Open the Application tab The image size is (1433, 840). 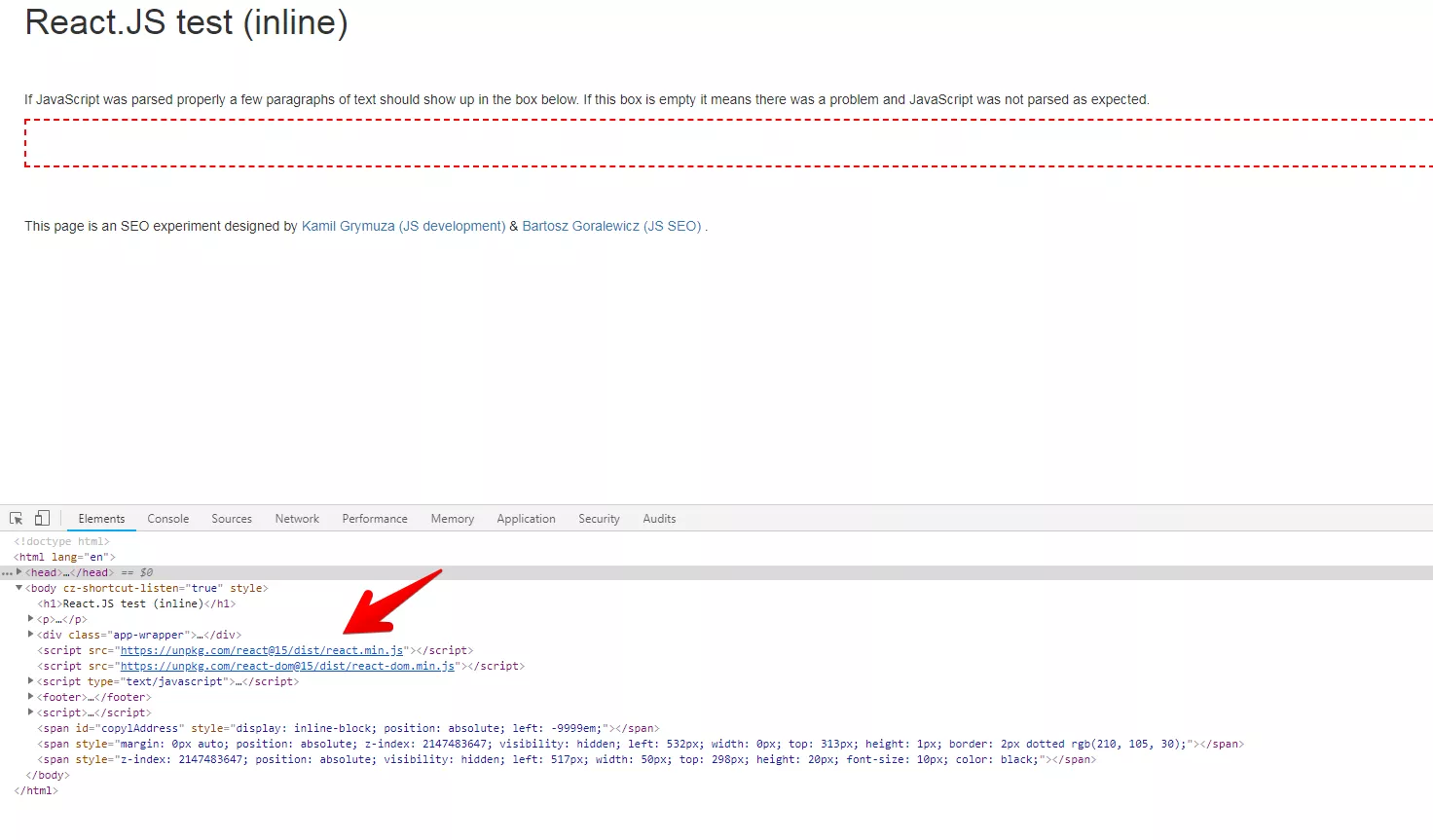click(x=526, y=519)
